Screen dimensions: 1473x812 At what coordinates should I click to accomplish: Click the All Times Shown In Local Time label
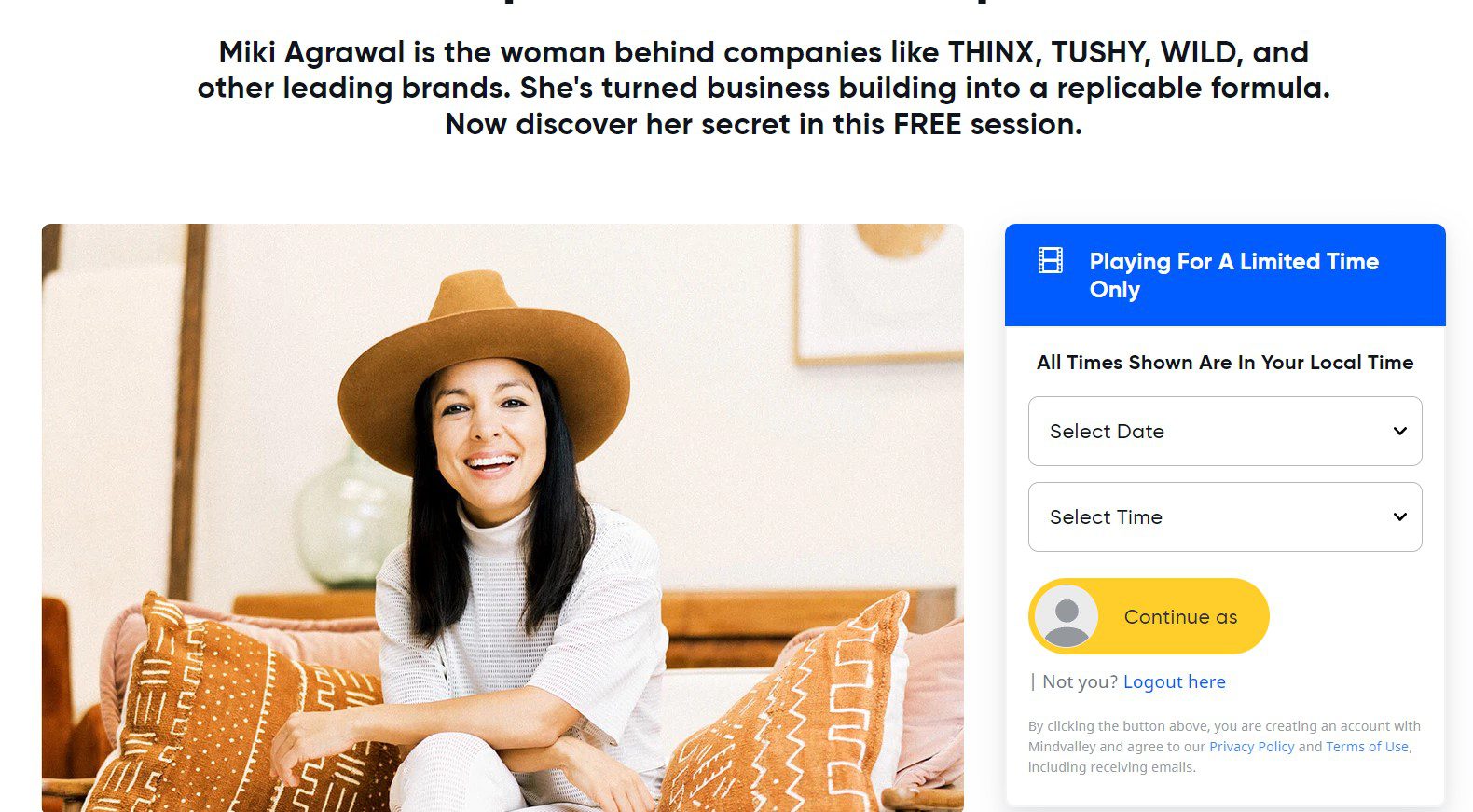1225,363
